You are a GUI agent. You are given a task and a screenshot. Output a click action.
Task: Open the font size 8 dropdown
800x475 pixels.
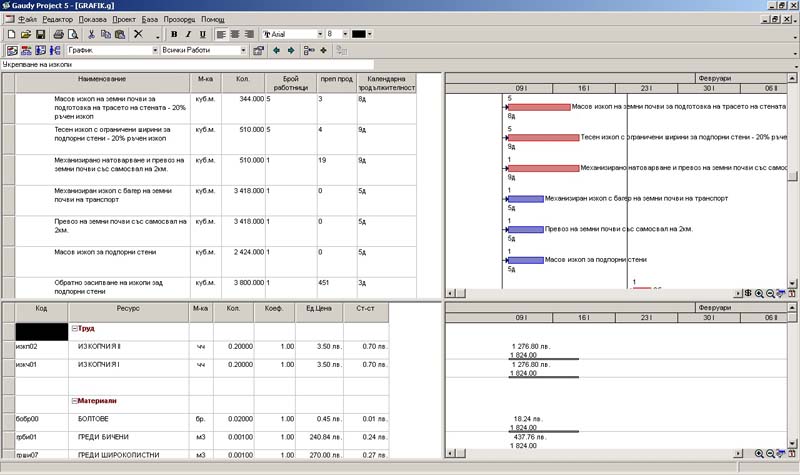(x=345, y=34)
